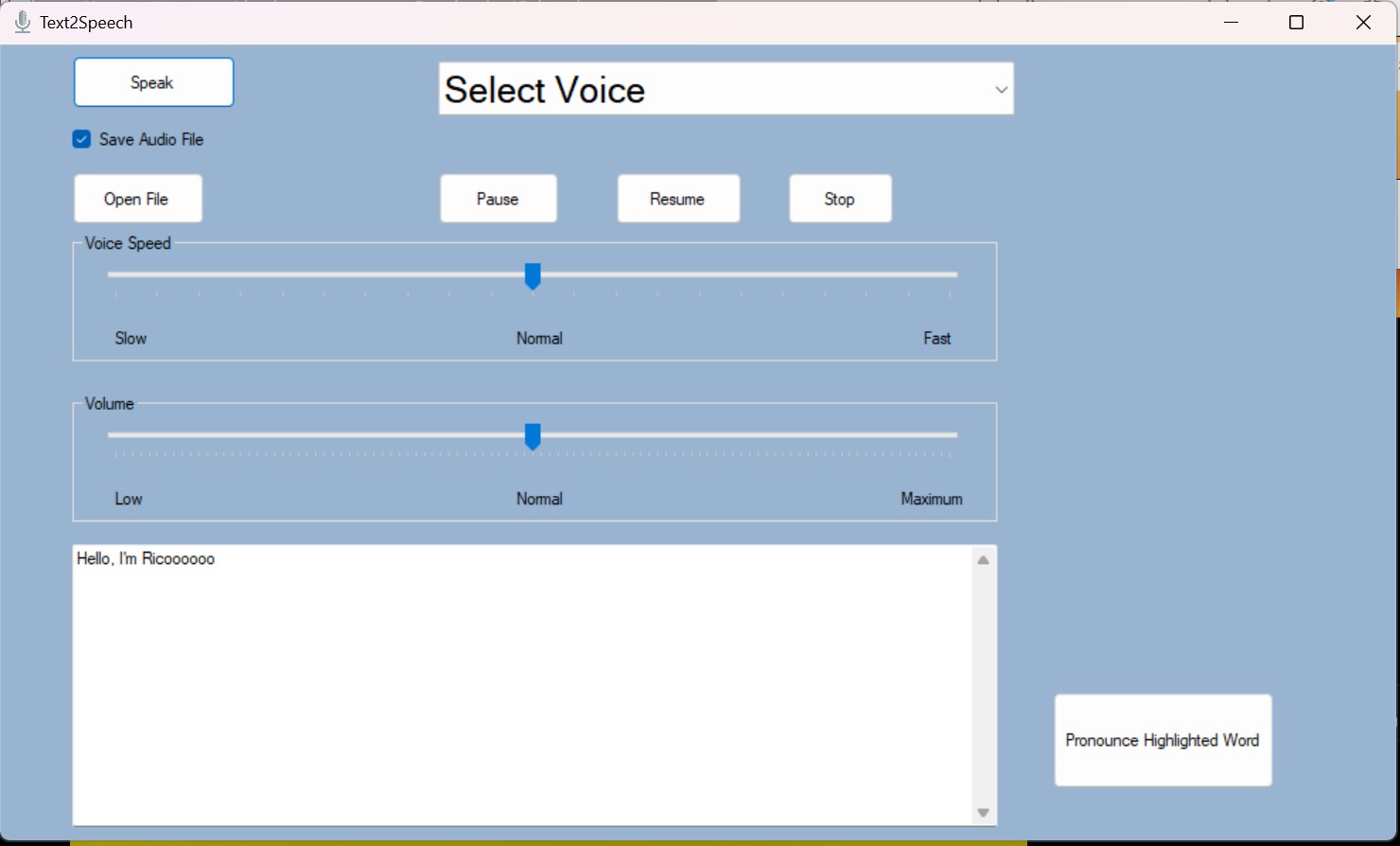Click the 'Slow' label under Voice Speed
The height and width of the screenshot is (846, 1400).
point(131,338)
